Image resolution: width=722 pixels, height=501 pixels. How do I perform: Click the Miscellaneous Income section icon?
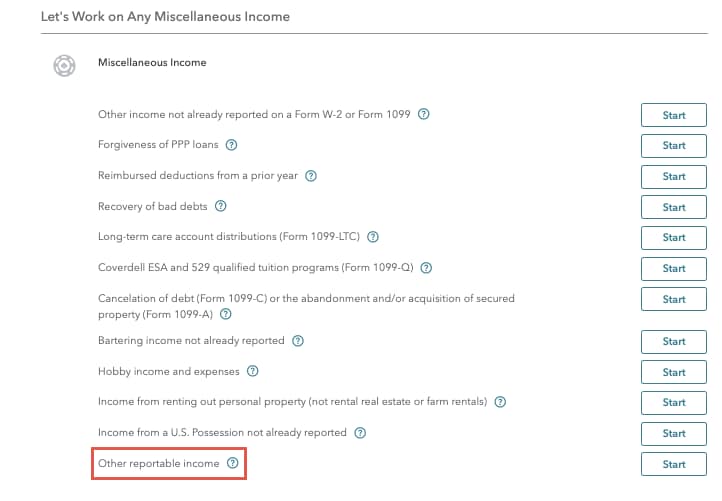(64, 65)
